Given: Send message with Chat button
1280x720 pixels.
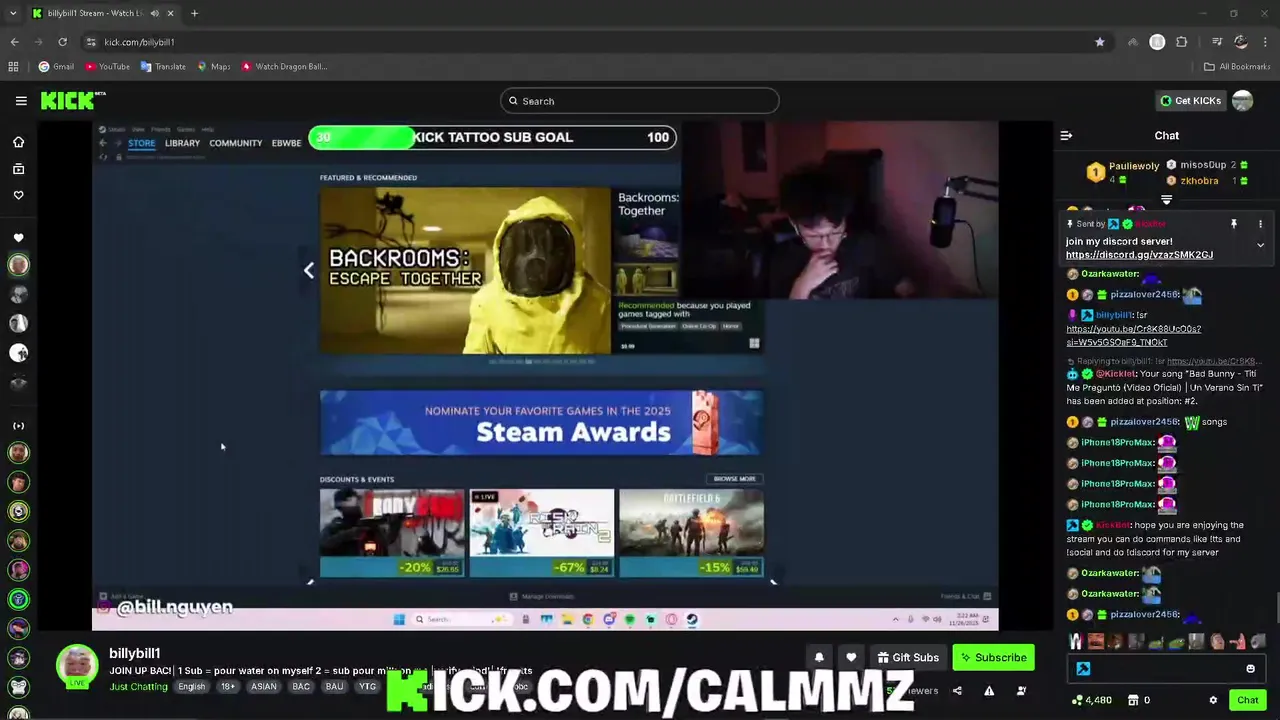Looking at the screenshot, I should pyautogui.click(x=1247, y=700).
